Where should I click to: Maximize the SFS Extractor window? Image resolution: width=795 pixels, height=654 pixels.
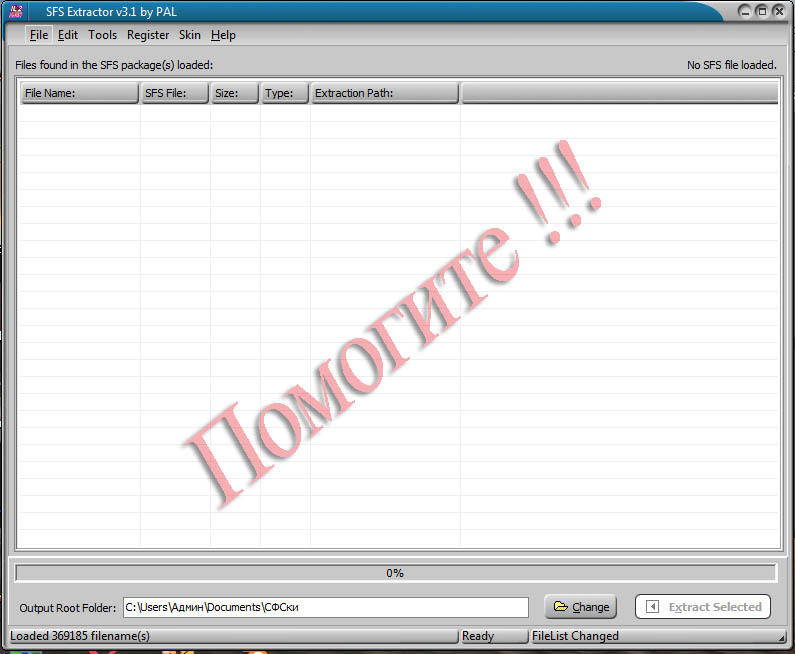[762, 11]
